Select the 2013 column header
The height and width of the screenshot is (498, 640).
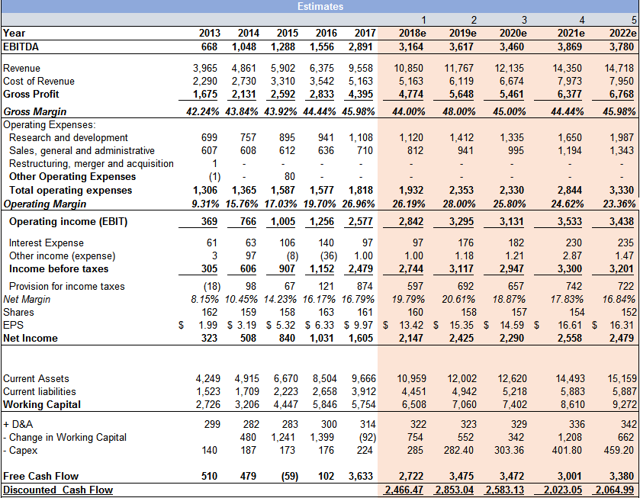pos(209,33)
